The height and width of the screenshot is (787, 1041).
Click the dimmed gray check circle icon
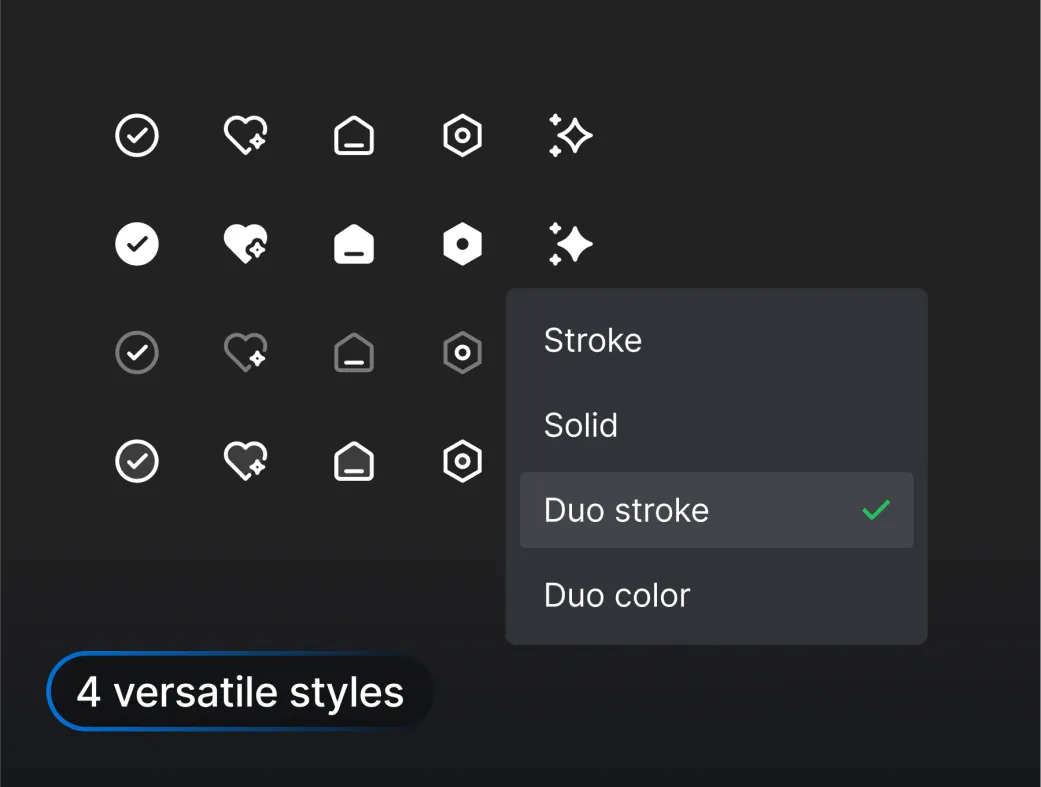point(137,352)
